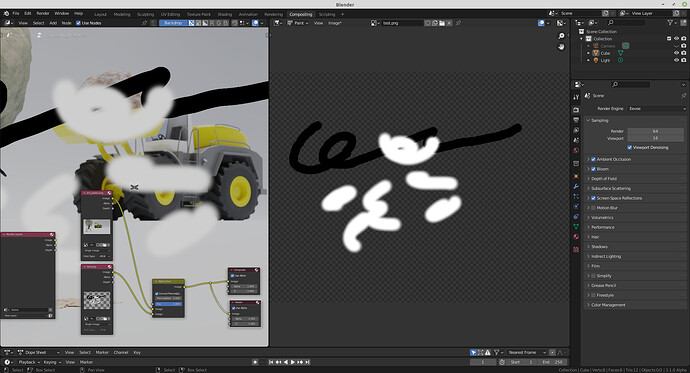Viewport: 690px width, 373px height.
Task: Click the Backdrop button
Action: 173,23
